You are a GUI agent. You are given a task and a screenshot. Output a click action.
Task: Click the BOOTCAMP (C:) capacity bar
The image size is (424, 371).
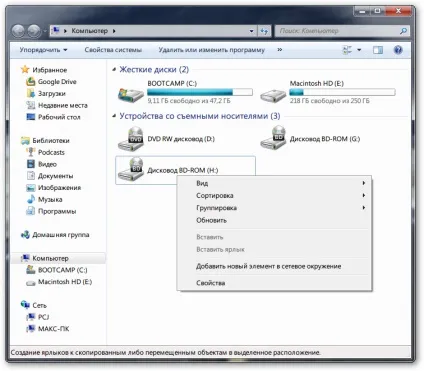(x=200, y=92)
